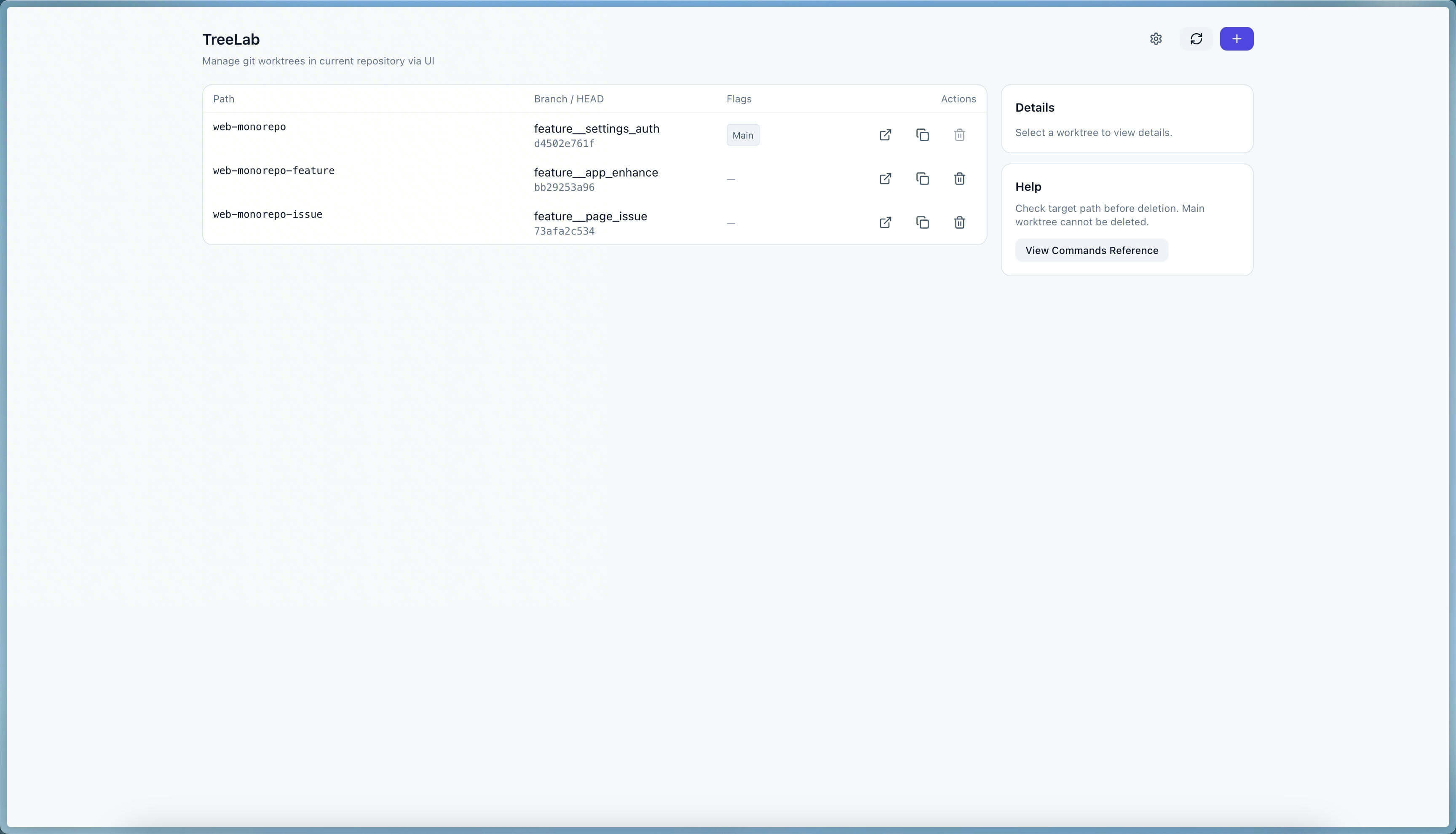Delete the web-monorepo-feature worktree
Image resolution: width=1456 pixels, height=834 pixels.
pos(959,179)
